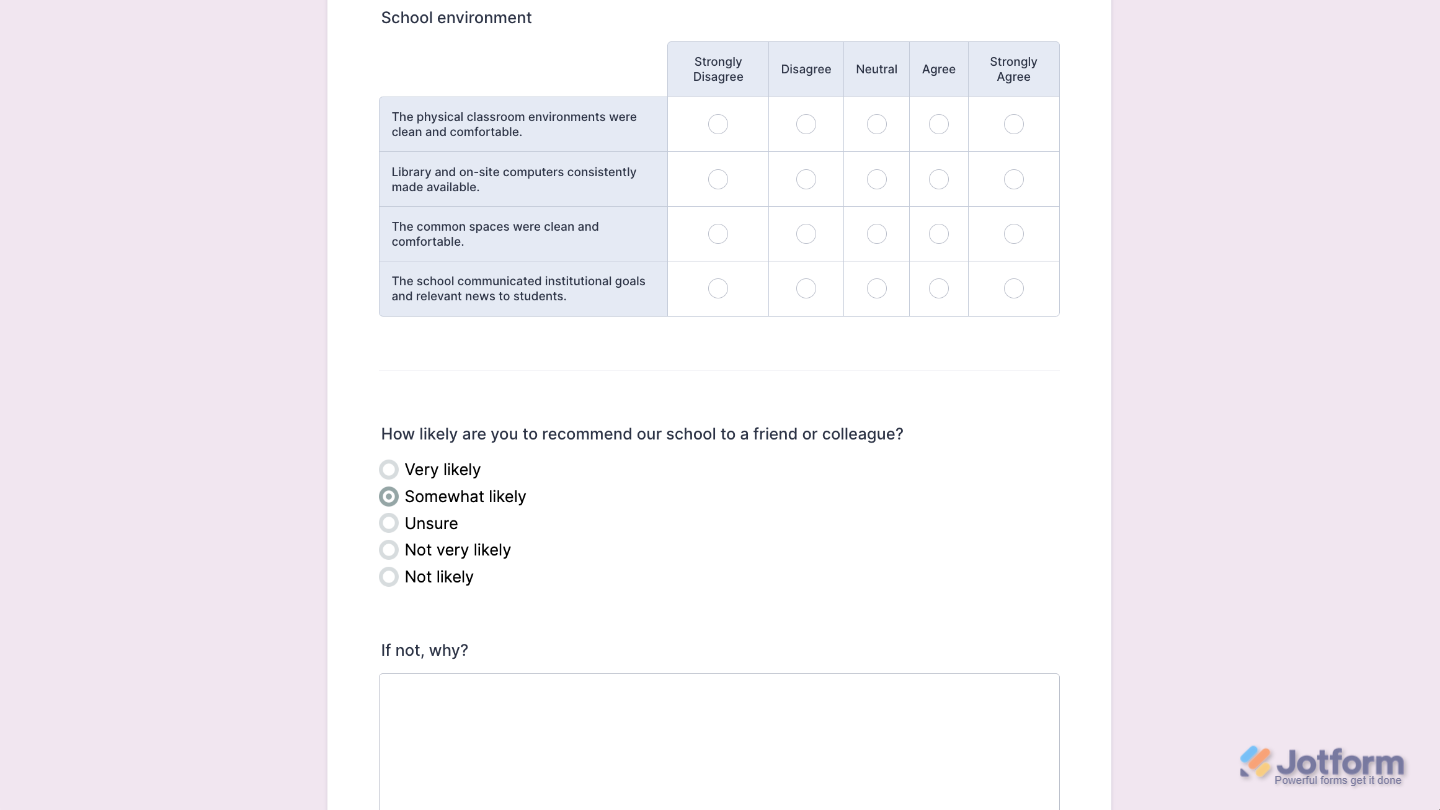Select Agree for clean classroom environments row

click(938, 124)
